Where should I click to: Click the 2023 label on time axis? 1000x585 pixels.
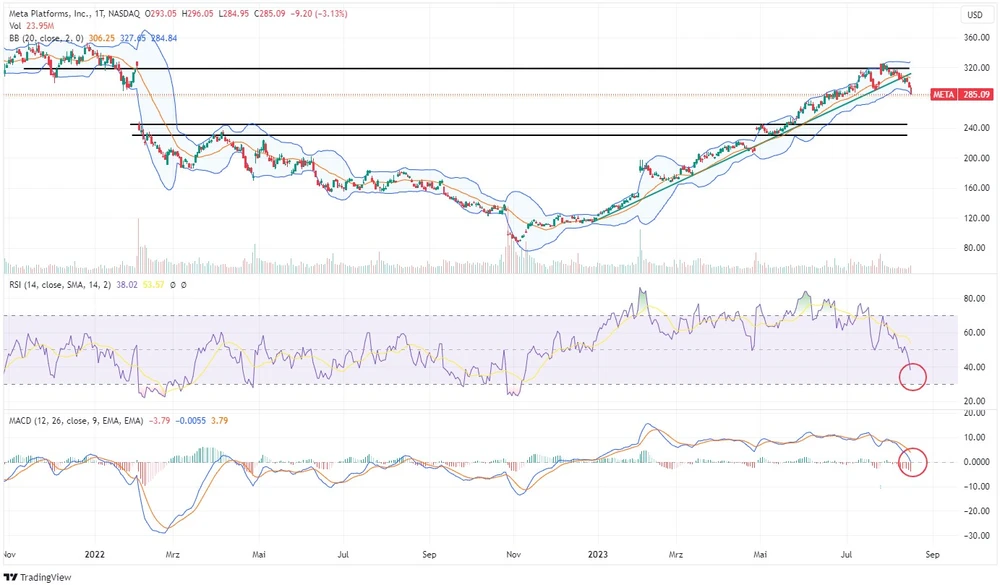599,552
